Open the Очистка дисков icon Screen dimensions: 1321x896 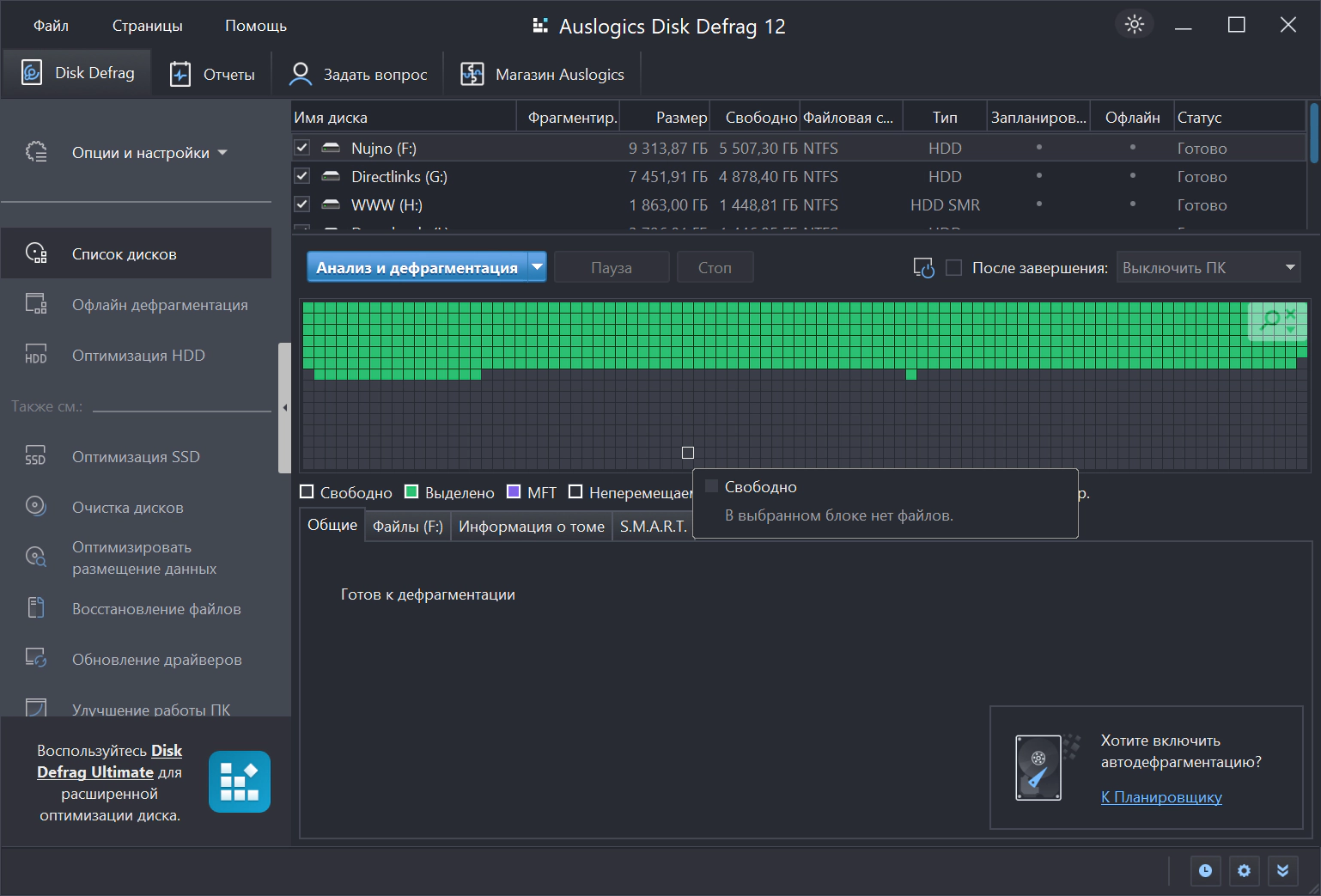click(36, 506)
